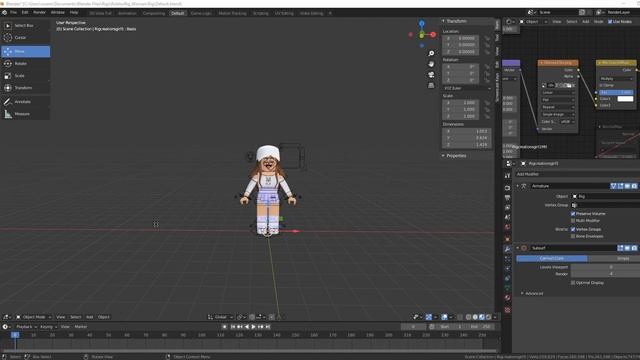Image resolution: width=640 pixels, height=360 pixels.
Task: Open the File menu
Action: pyautogui.click(x=13, y=13)
